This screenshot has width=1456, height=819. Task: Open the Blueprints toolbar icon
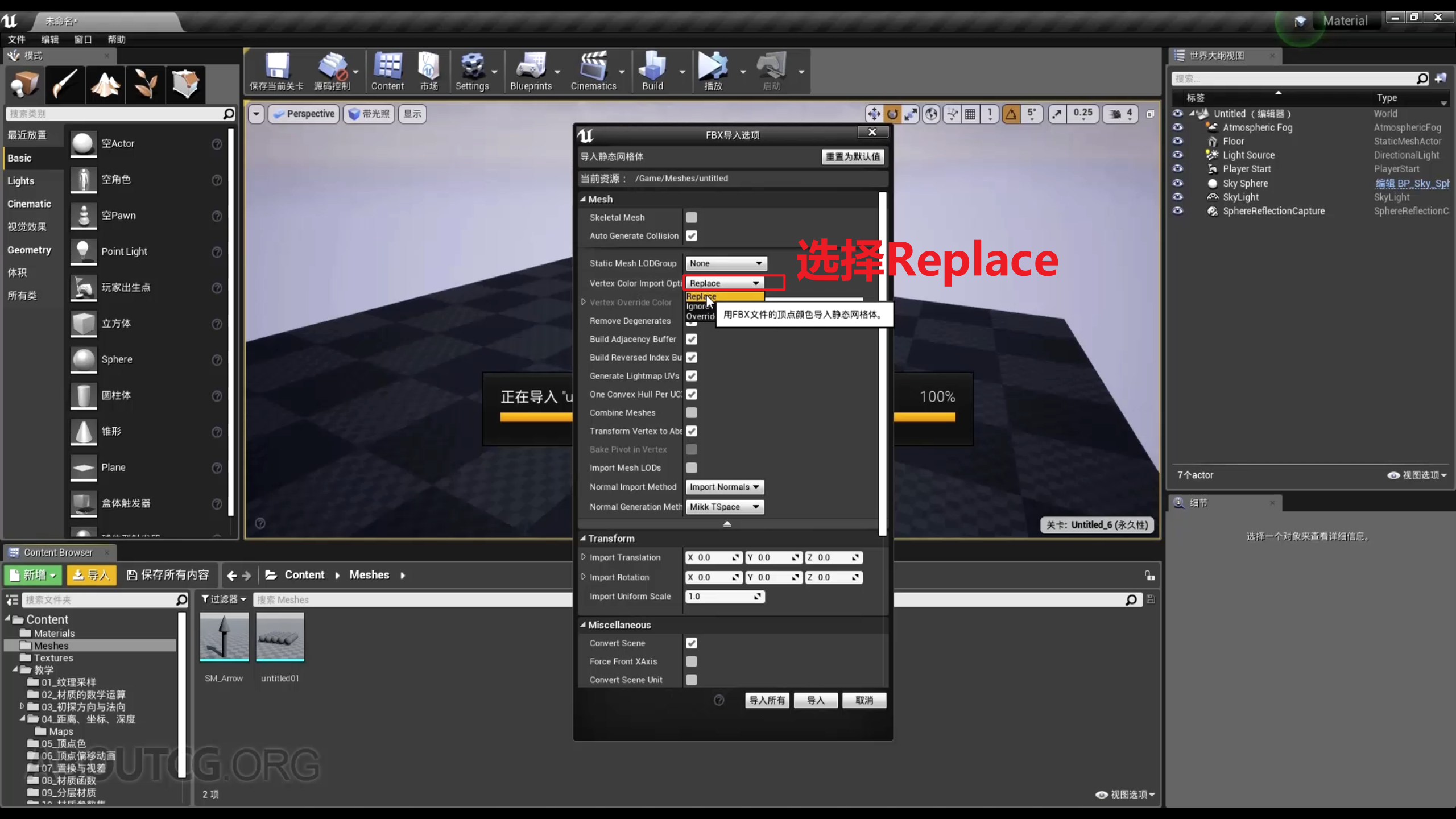point(531,68)
